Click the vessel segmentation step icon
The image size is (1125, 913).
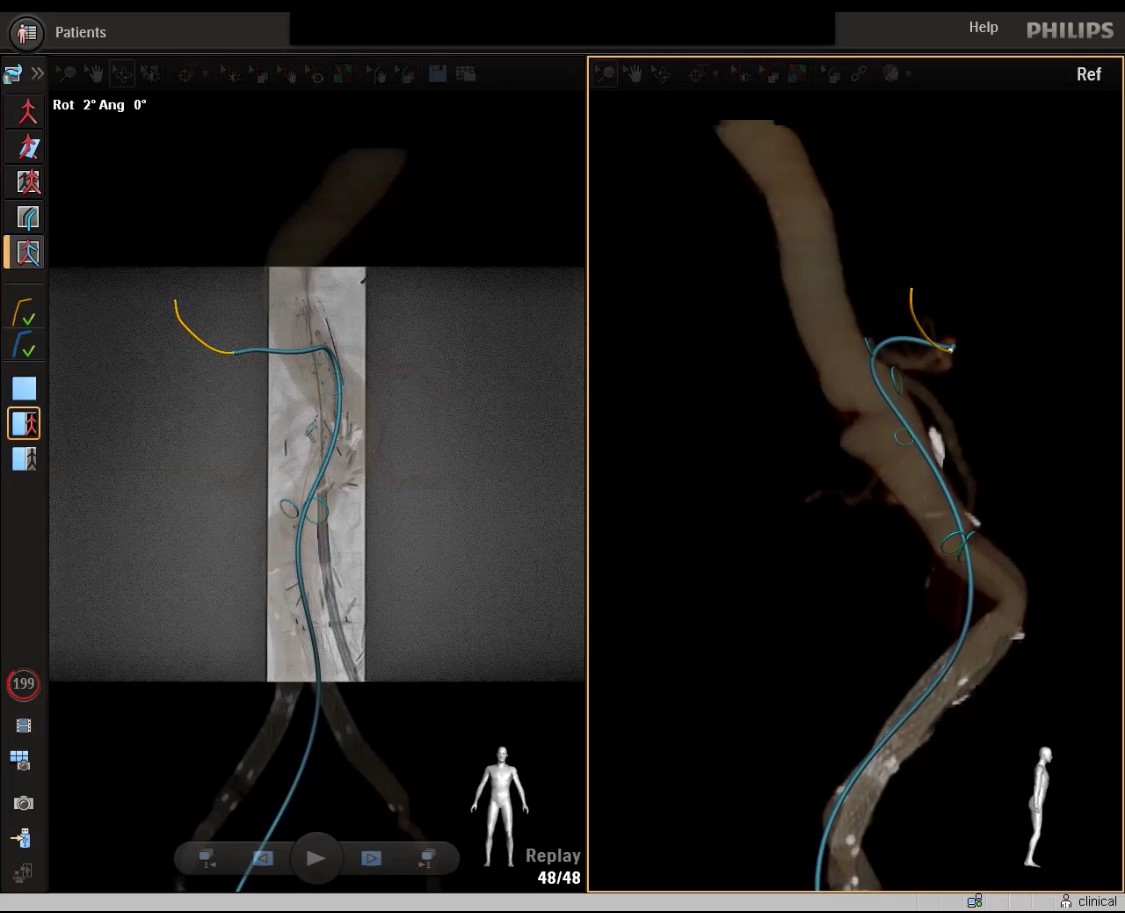point(27,182)
